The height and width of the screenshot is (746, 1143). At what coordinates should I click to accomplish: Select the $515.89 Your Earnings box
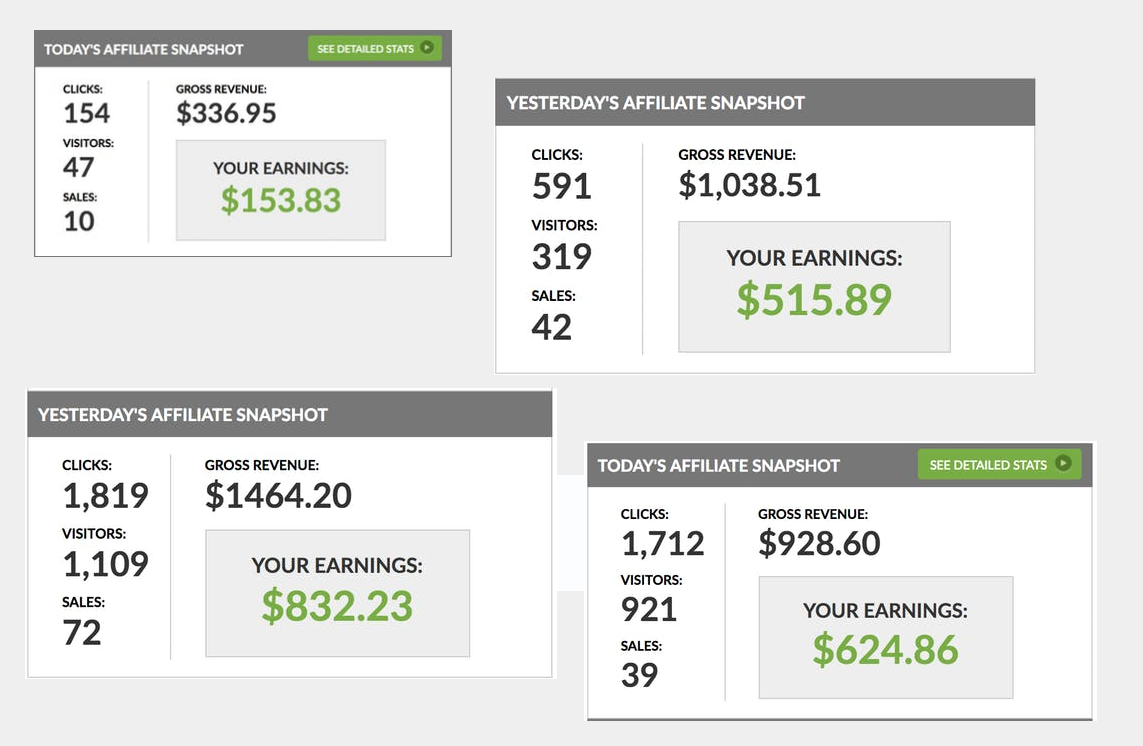pos(814,287)
